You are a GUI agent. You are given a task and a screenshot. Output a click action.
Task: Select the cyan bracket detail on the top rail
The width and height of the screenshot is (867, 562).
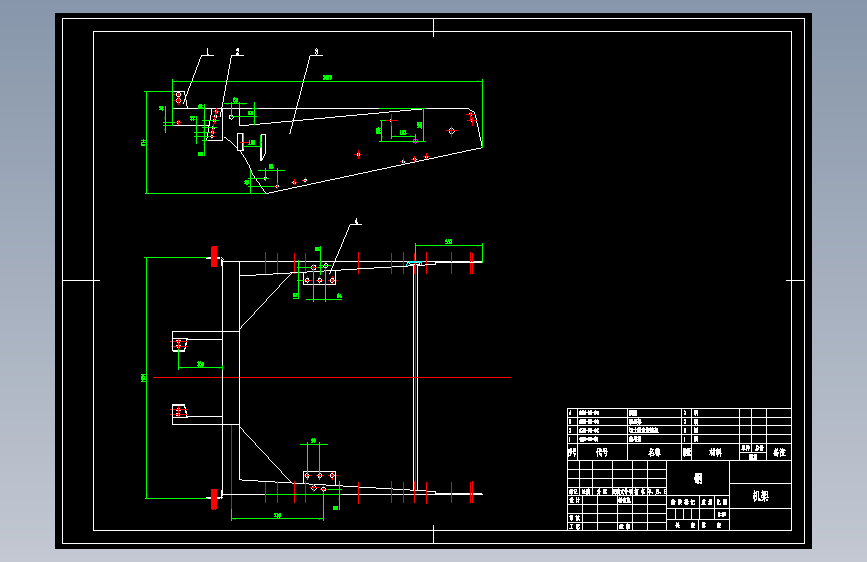415,263
